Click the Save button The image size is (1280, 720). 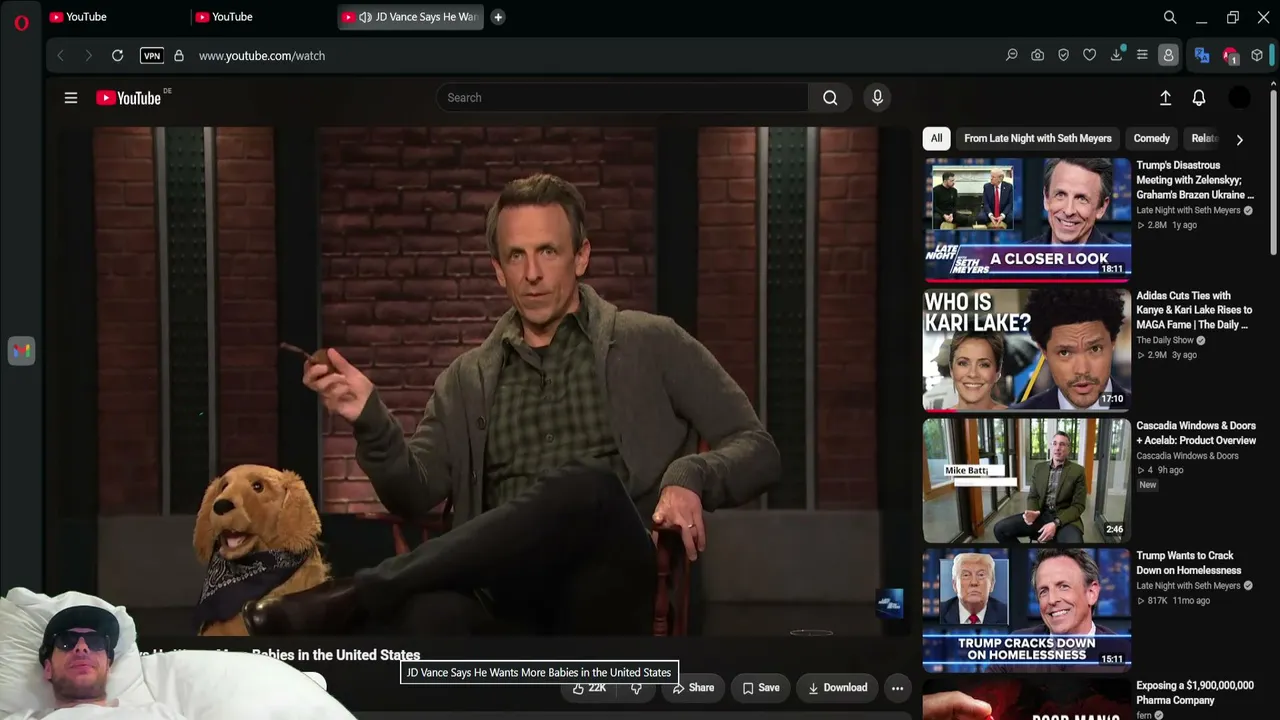pos(760,688)
